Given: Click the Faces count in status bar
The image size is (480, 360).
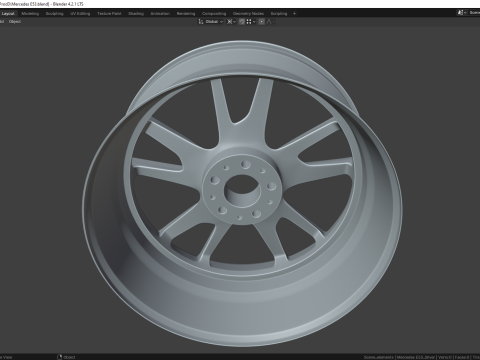Looking at the screenshot, I should click(462, 357).
